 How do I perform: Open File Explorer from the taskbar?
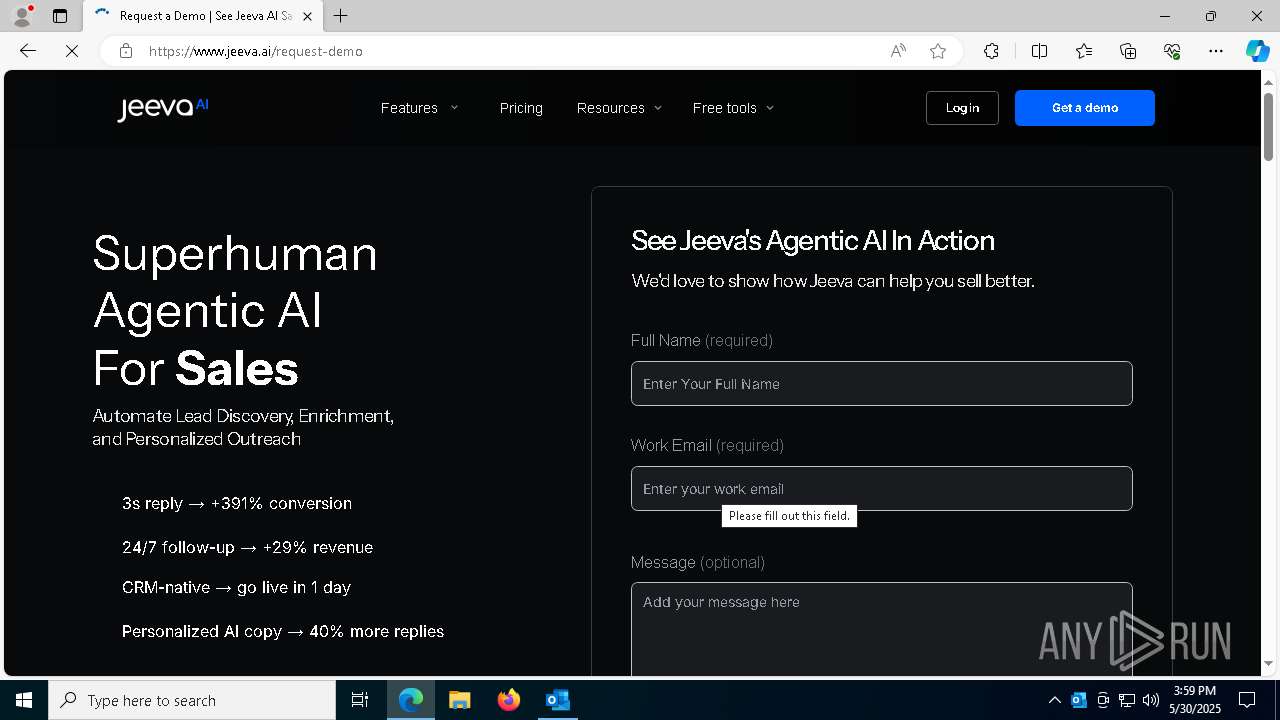coord(459,700)
